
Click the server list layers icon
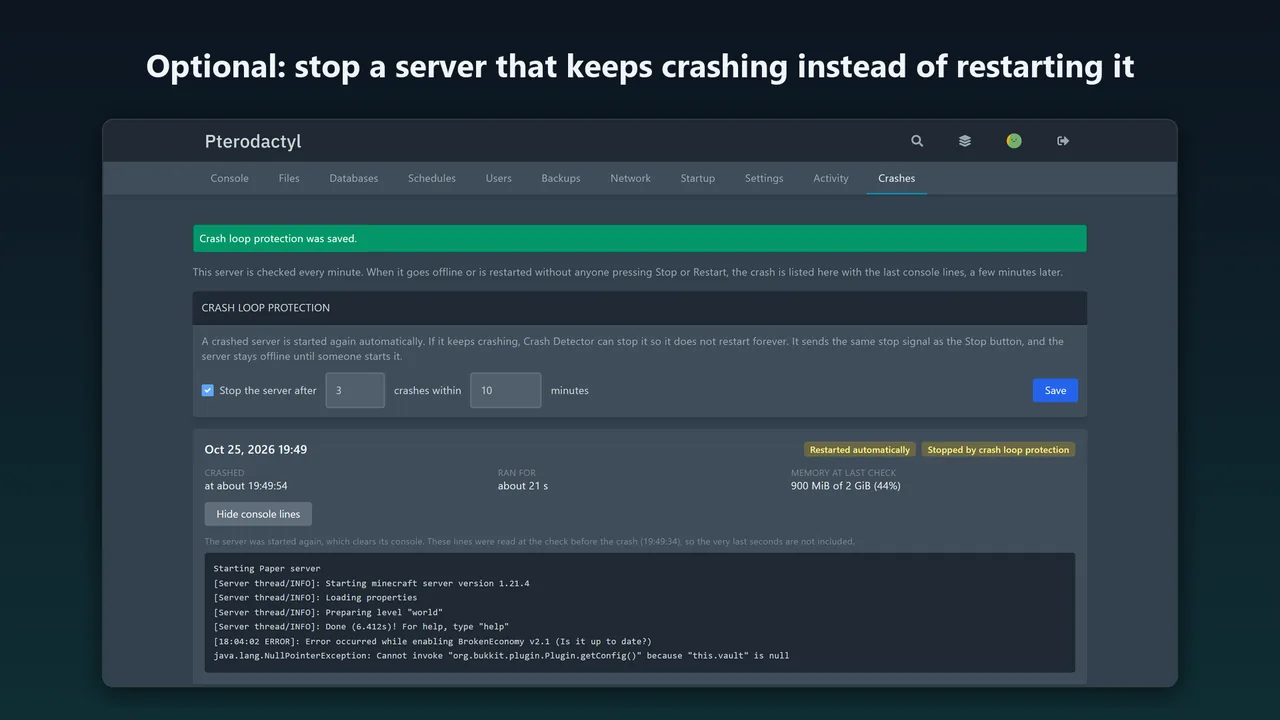pyautogui.click(x=965, y=141)
